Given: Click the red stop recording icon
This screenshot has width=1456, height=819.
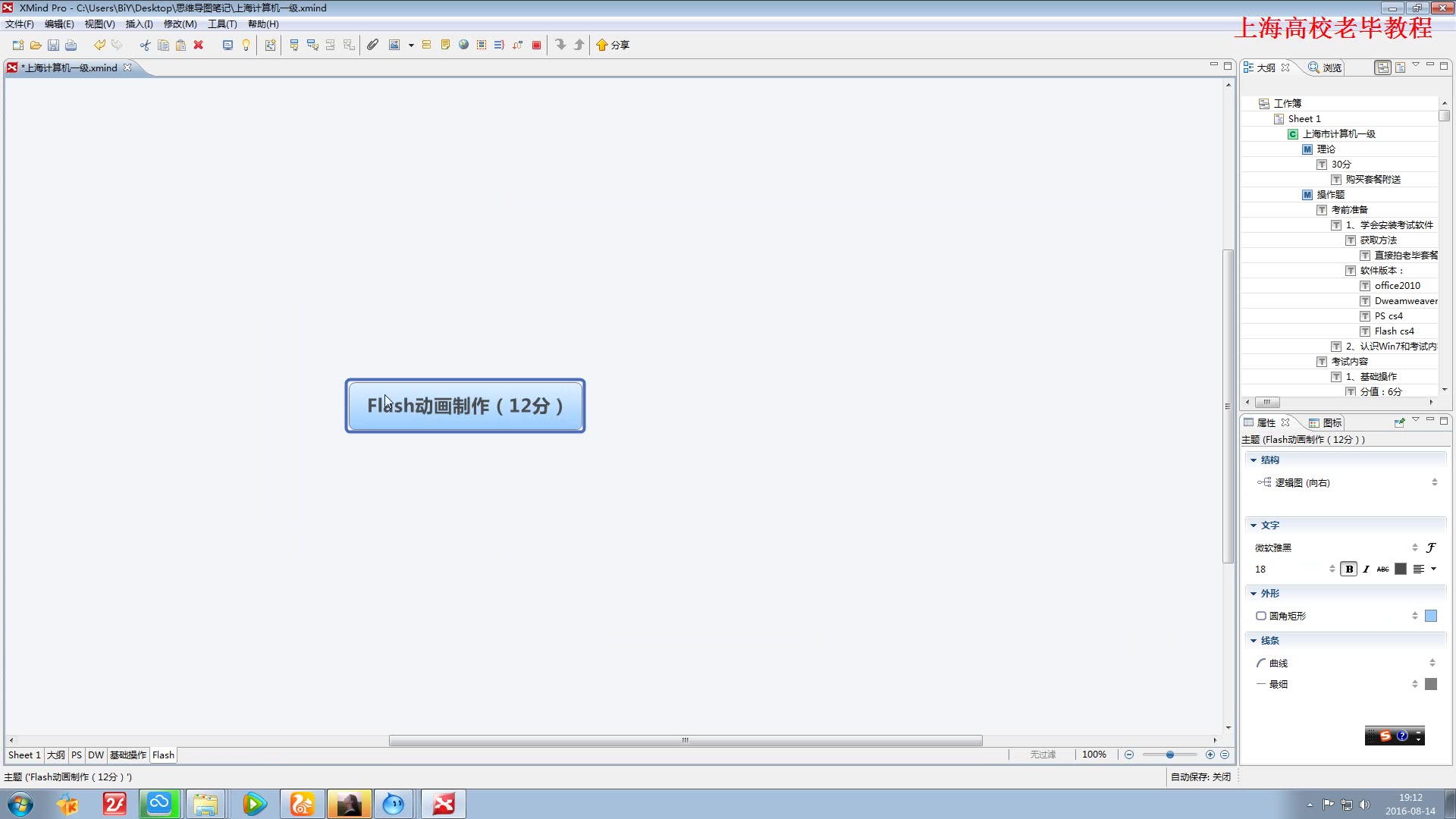Looking at the screenshot, I should click(x=536, y=45).
